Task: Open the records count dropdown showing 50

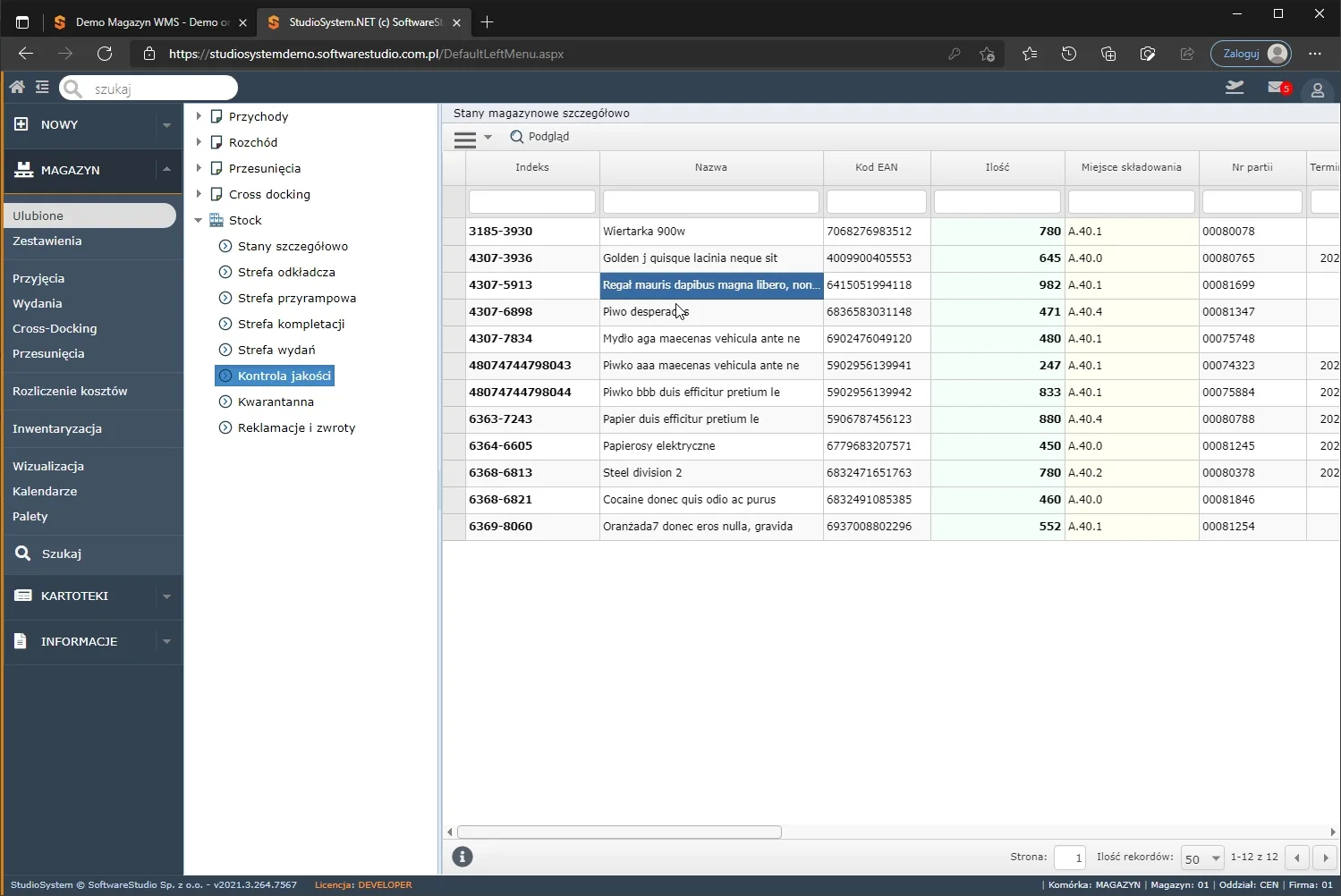Action: pos(1201,858)
